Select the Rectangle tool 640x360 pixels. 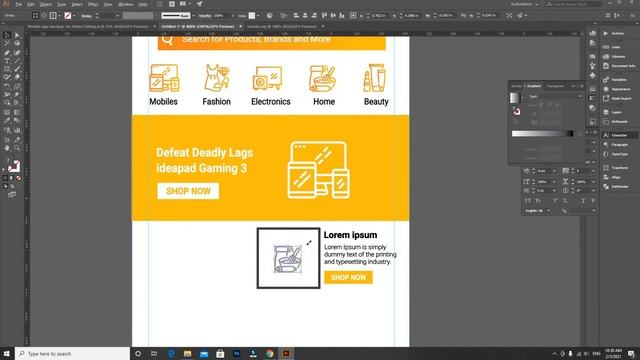(x=7, y=69)
